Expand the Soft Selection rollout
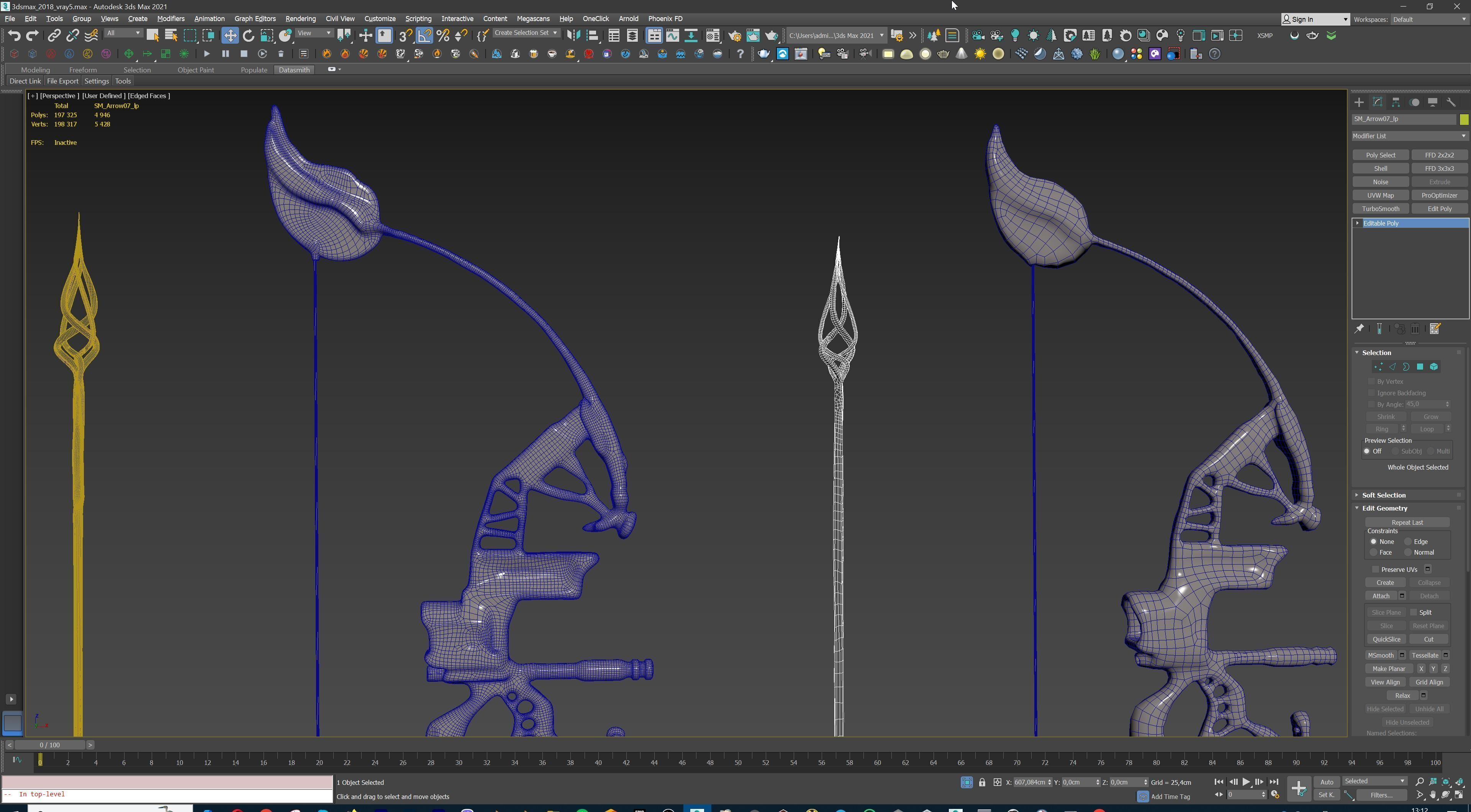This screenshot has width=1471, height=812. pyautogui.click(x=1384, y=495)
